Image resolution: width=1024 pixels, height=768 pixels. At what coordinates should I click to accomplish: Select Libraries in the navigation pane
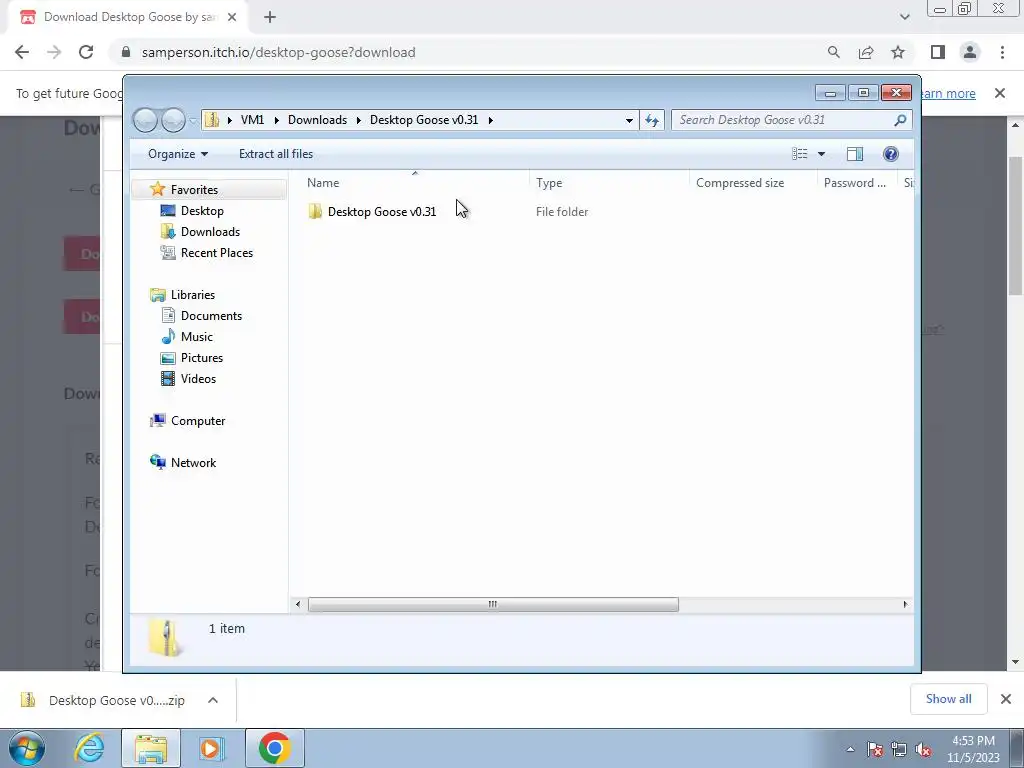pyautogui.click(x=193, y=295)
